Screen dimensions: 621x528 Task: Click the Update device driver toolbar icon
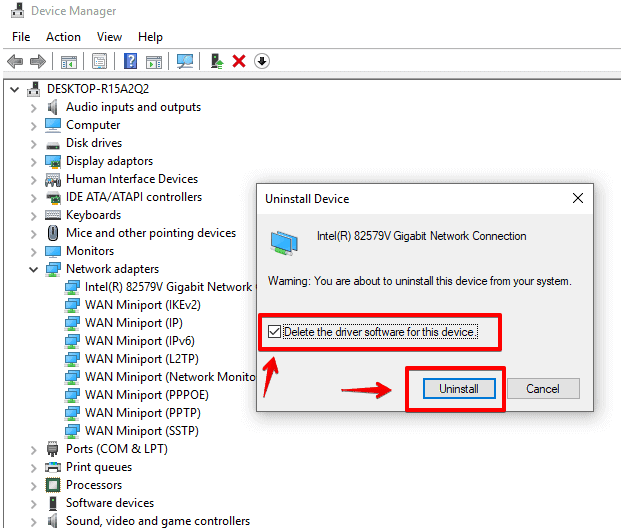pyautogui.click(x=217, y=61)
